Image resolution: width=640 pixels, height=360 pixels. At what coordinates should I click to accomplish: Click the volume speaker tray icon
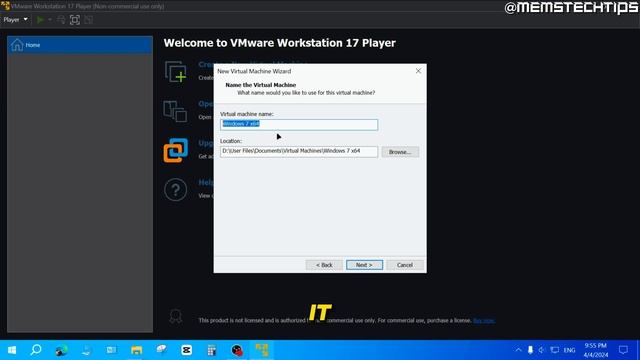[x=542, y=350]
